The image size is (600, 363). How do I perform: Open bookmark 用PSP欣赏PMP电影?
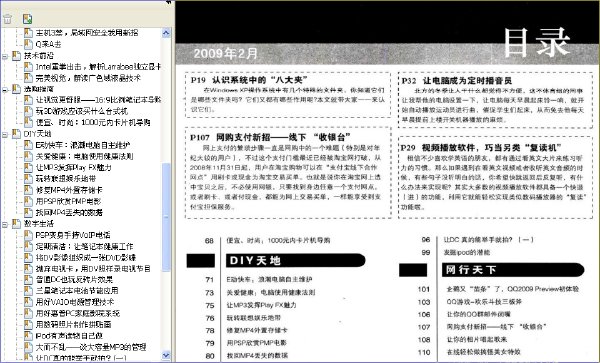click(68, 201)
